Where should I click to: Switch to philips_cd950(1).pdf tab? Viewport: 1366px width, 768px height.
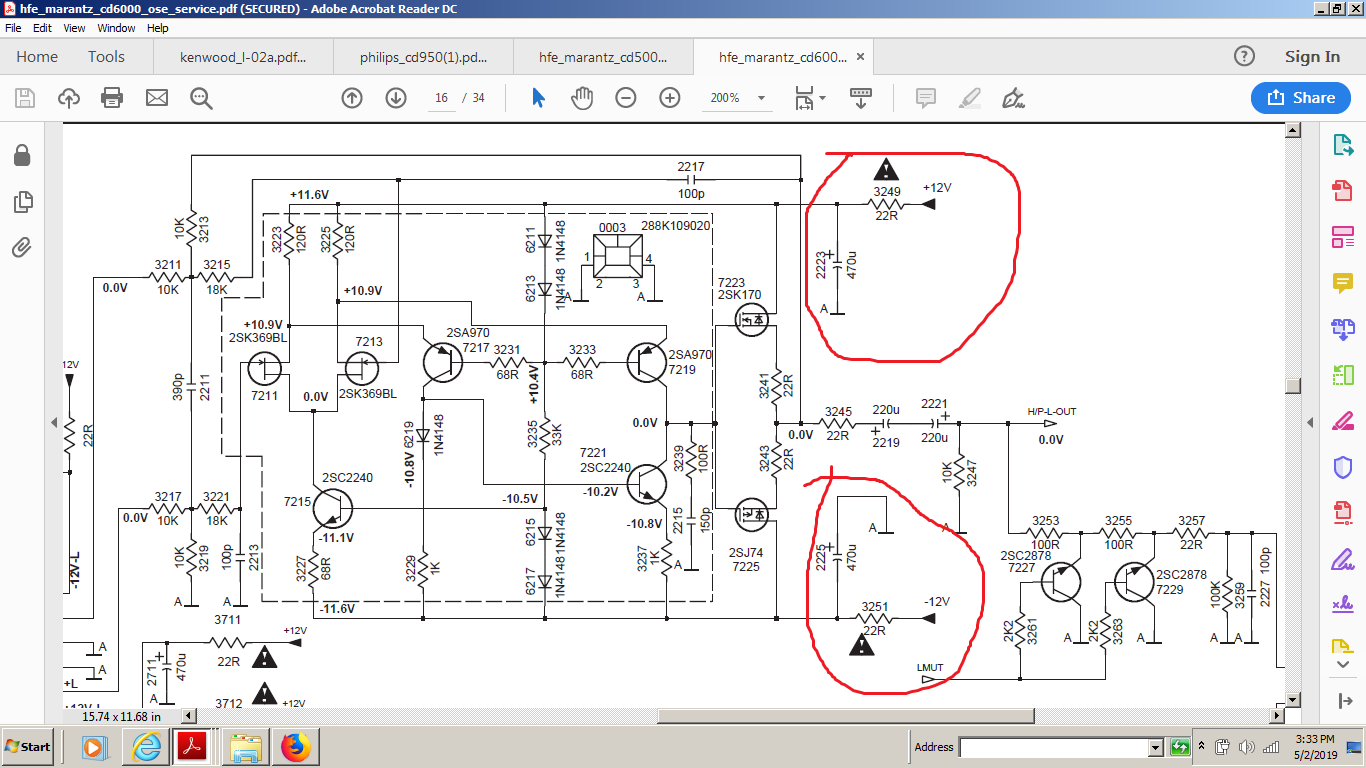coord(423,57)
